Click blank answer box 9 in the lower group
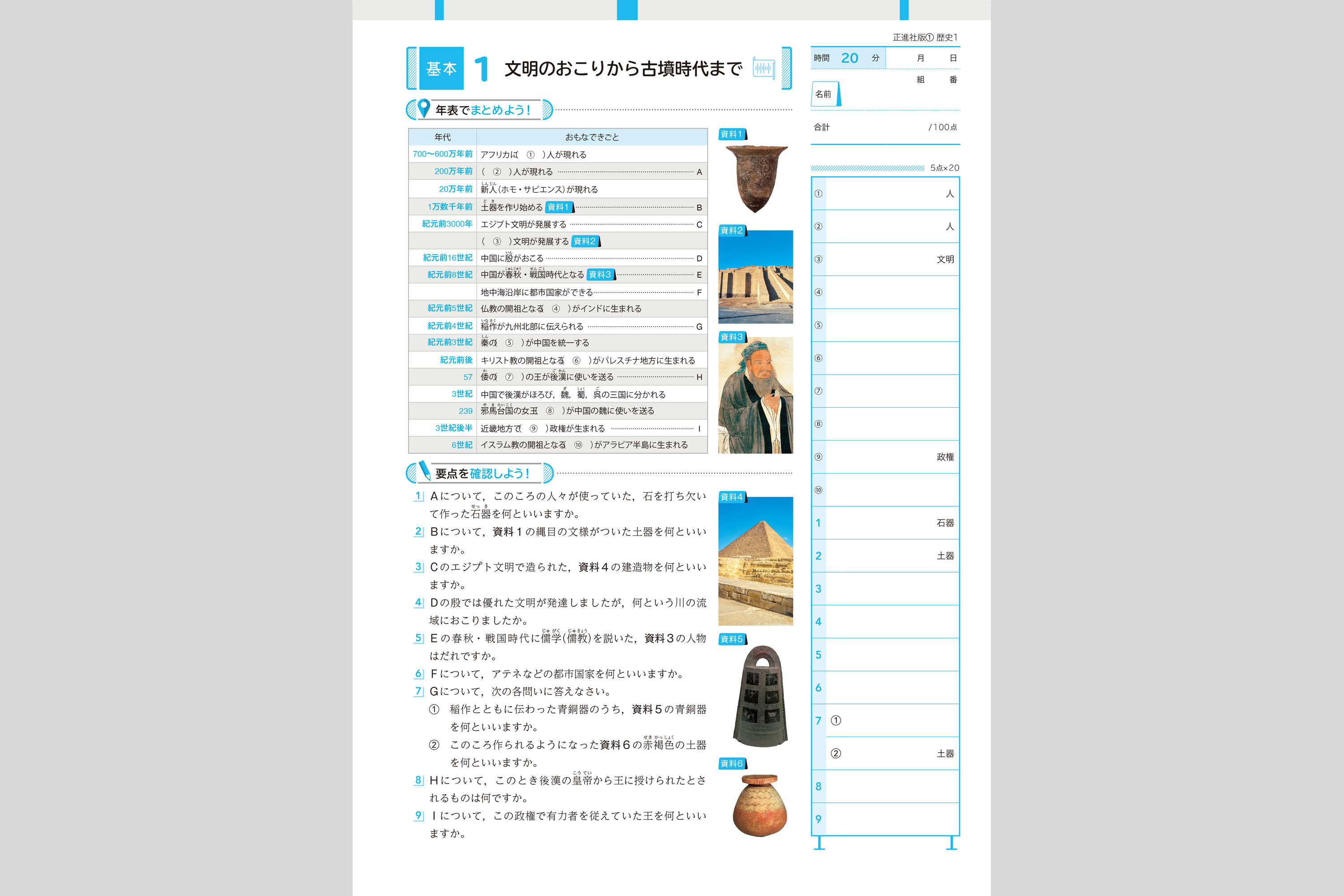The width and height of the screenshot is (1344, 896). (892, 819)
